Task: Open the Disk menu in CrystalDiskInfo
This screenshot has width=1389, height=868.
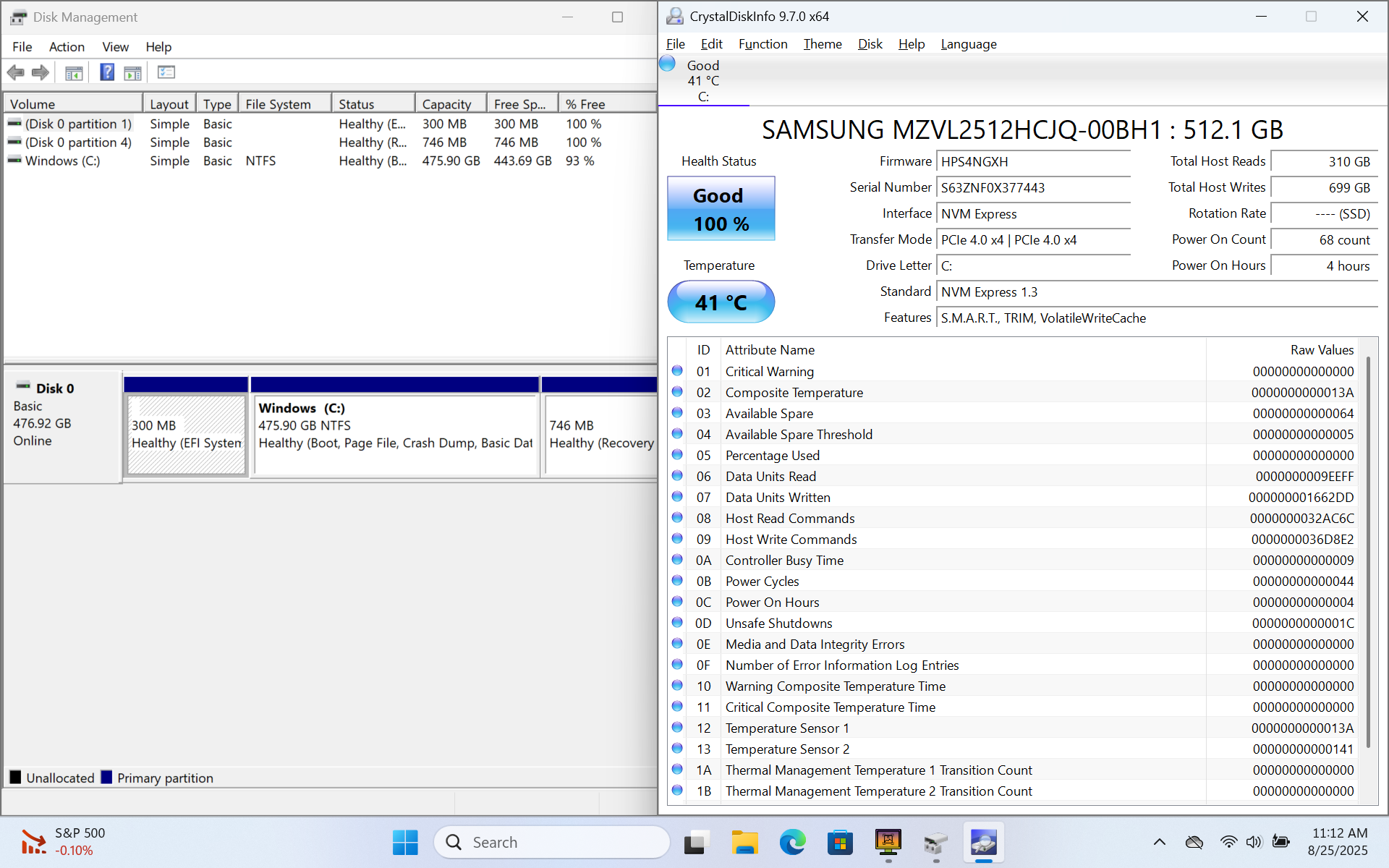Action: [870, 44]
